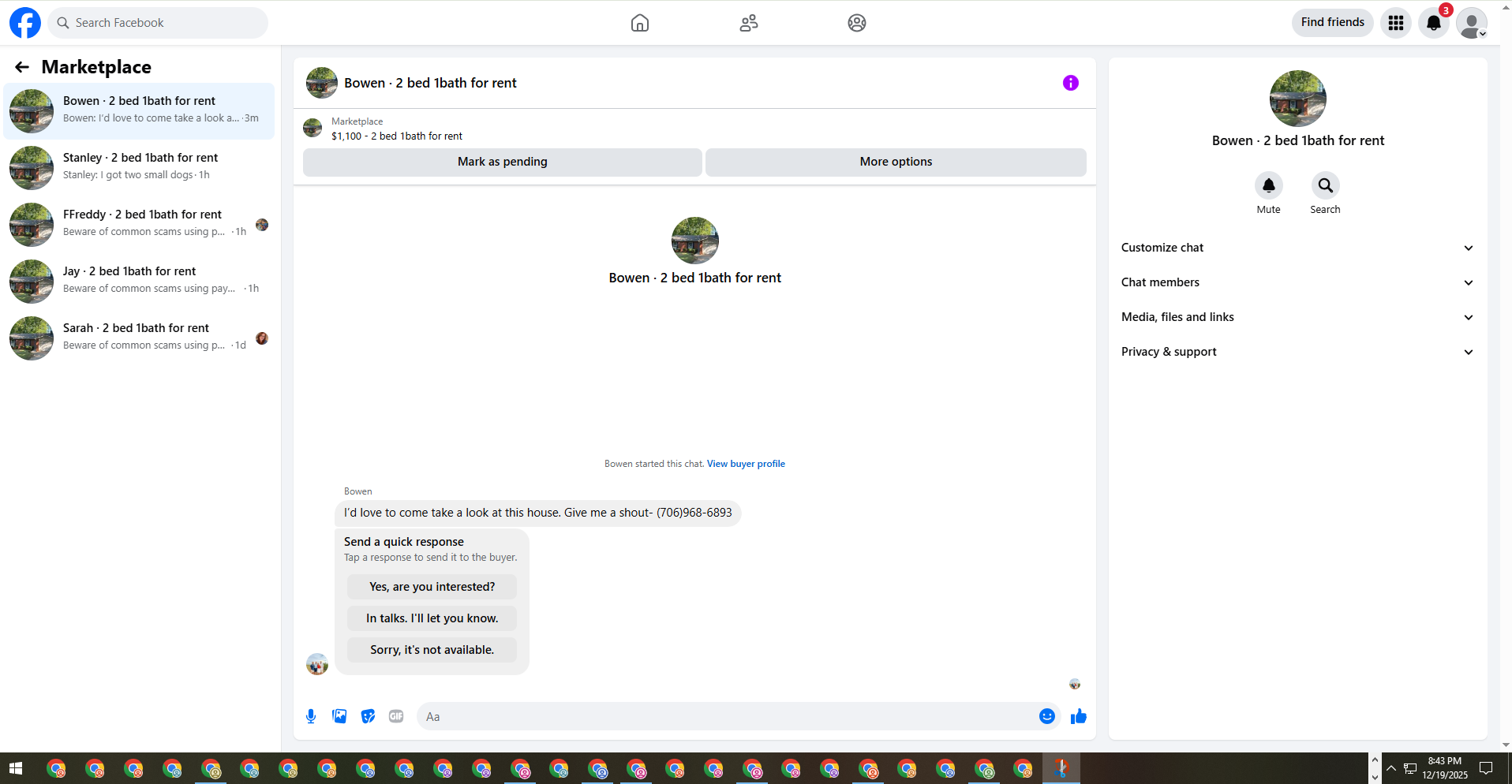Click the seen-receipt avatar above thumbs-up
1512x784 pixels.
pyautogui.click(x=1075, y=684)
